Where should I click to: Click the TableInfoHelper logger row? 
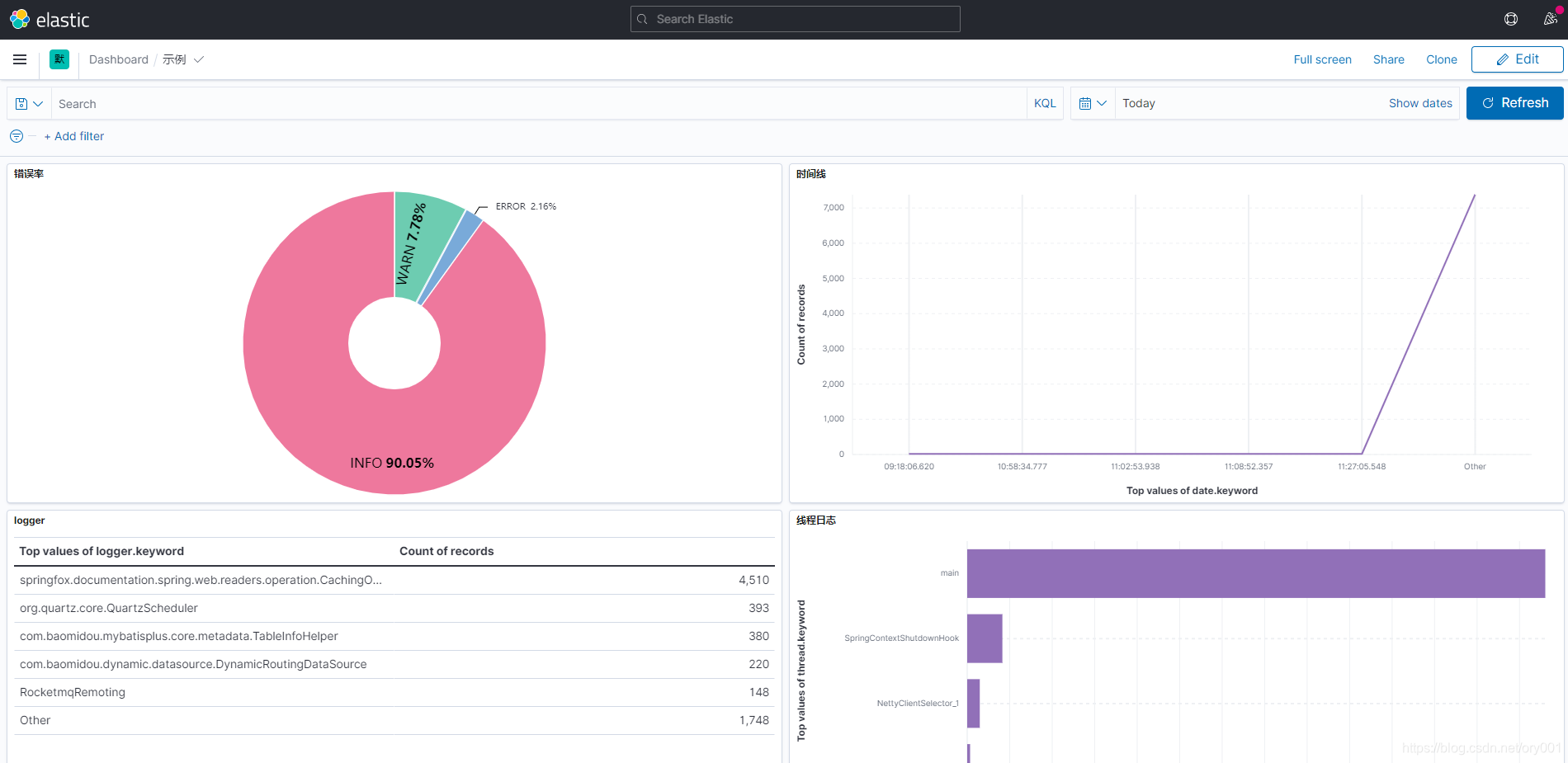coord(394,636)
